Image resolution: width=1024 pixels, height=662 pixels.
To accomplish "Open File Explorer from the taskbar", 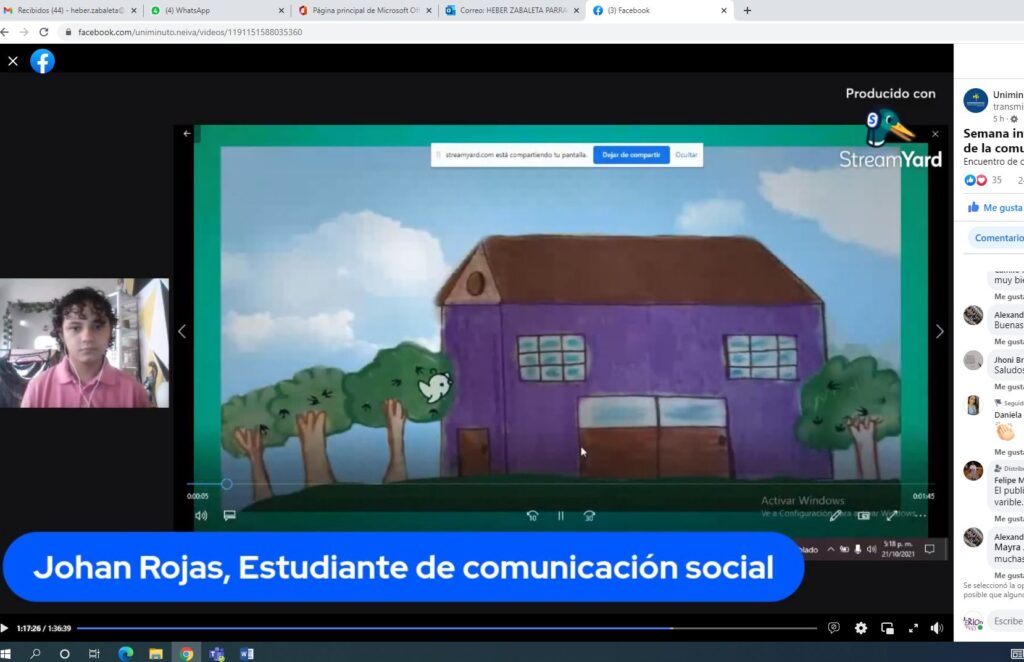I will [155, 654].
